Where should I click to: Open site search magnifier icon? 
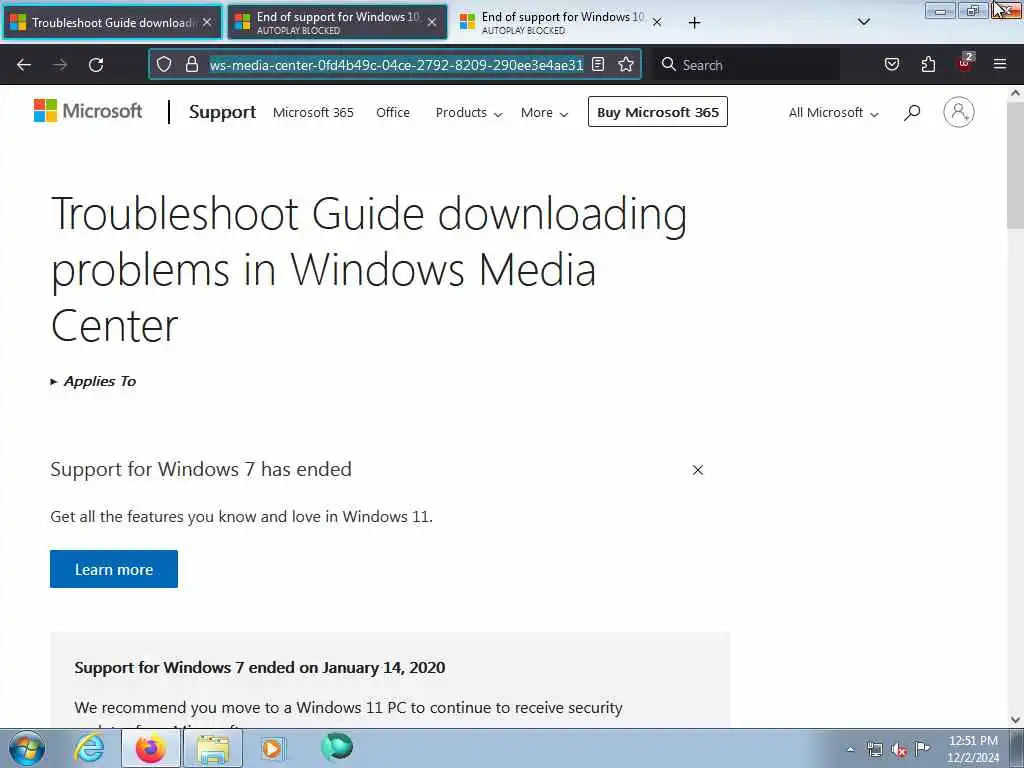912,112
